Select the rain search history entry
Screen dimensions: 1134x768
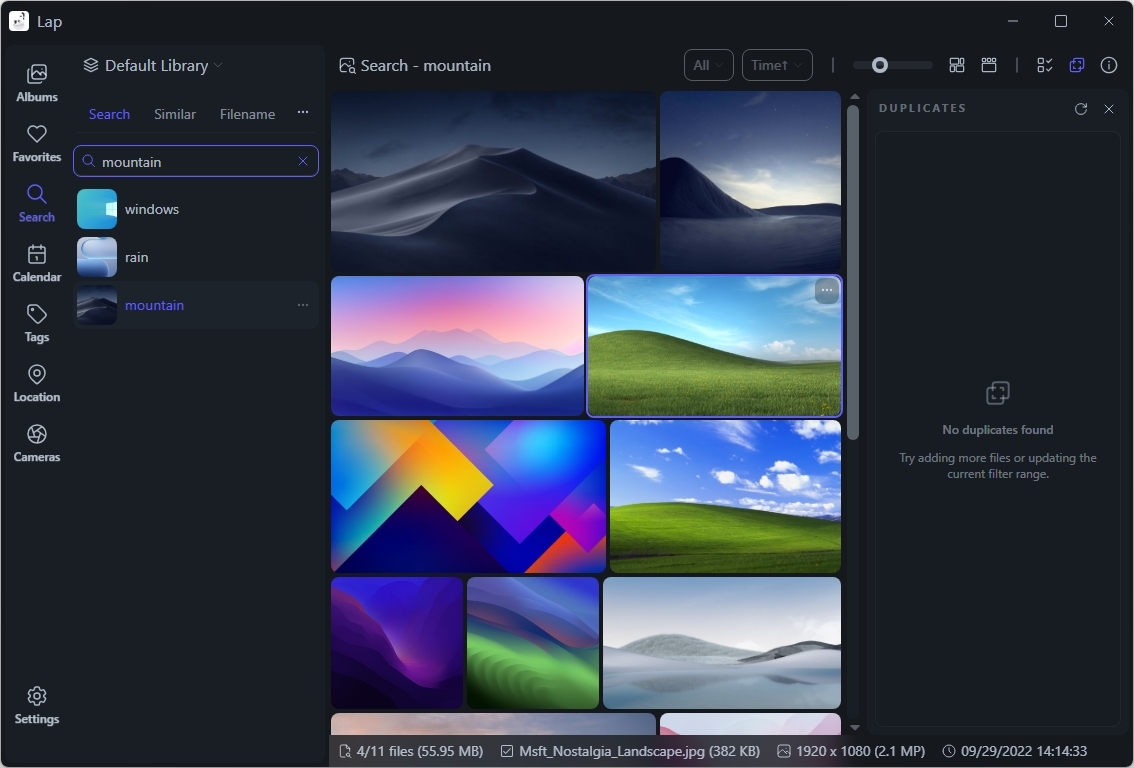tap(196, 257)
